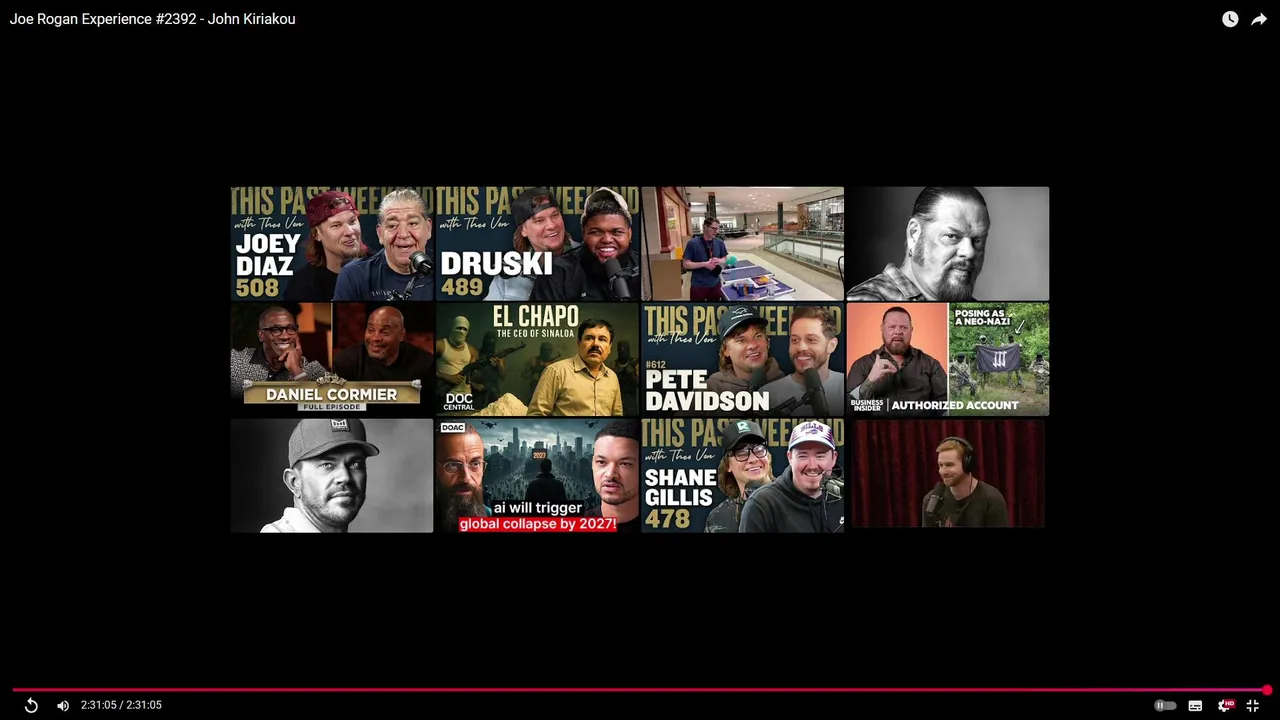Open the Druski 489 video thumbnail
This screenshot has height=720, width=1280.
[537, 243]
